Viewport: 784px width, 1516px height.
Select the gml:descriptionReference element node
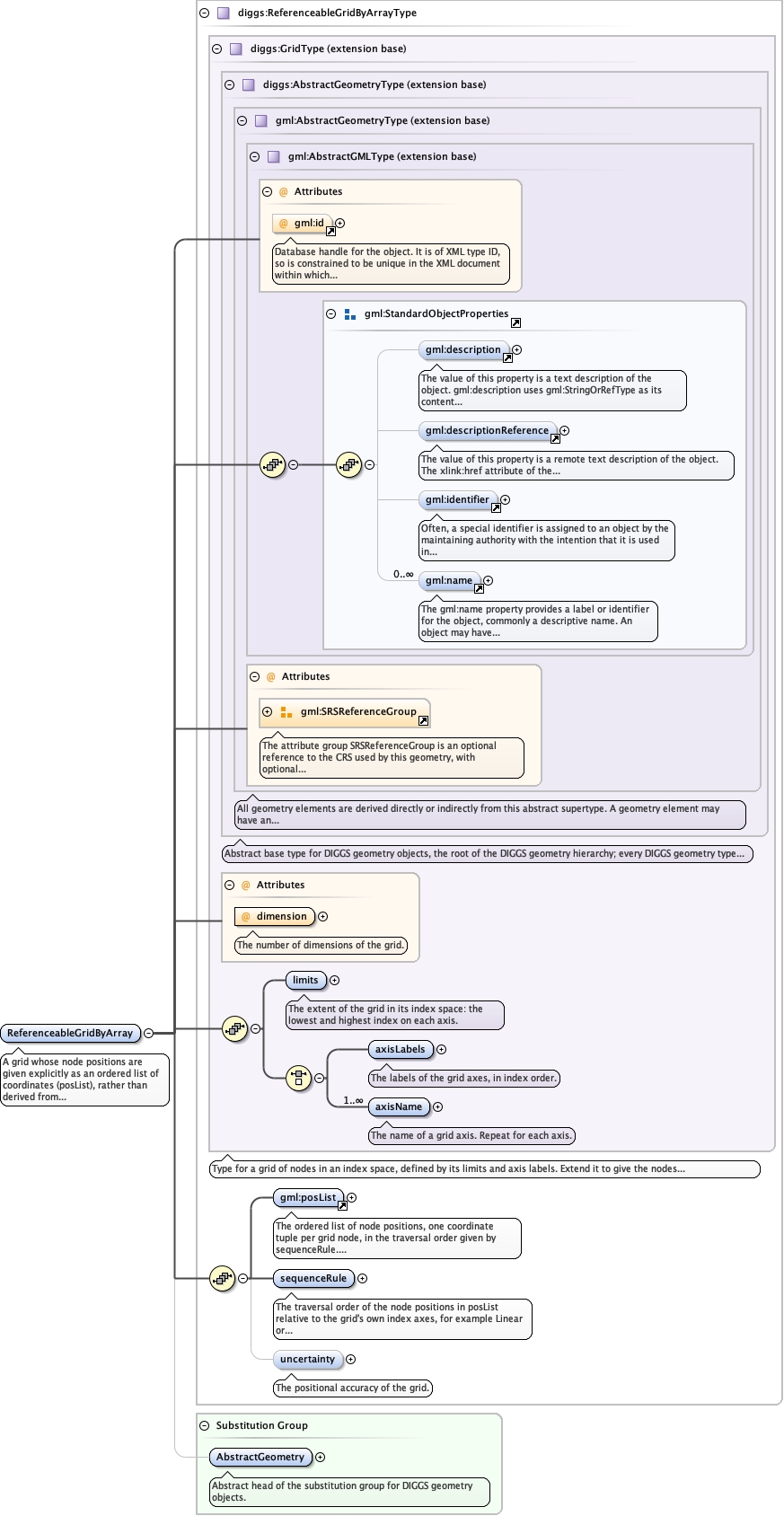click(487, 431)
